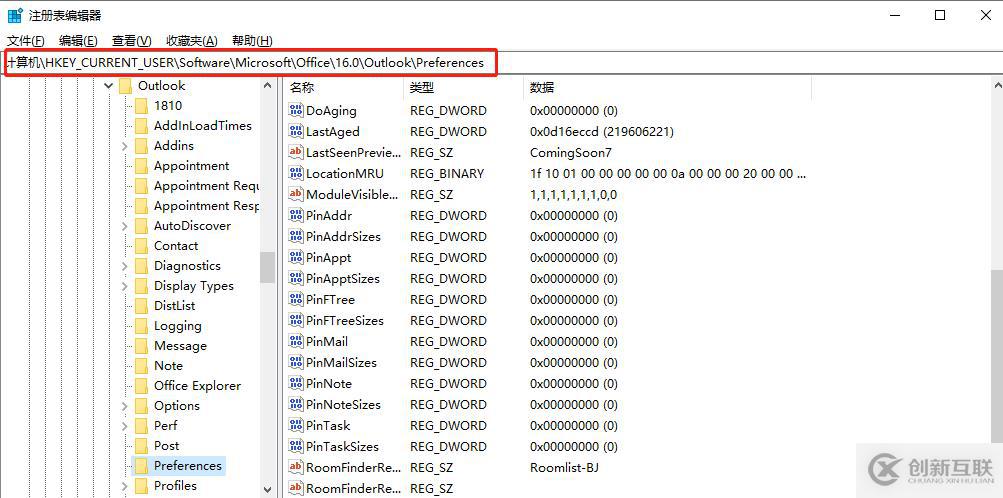Viewport: 1003px width, 498px height.
Task: Select the LastAged binary-number icon
Action: pyautogui.click(x=296, y=132)
